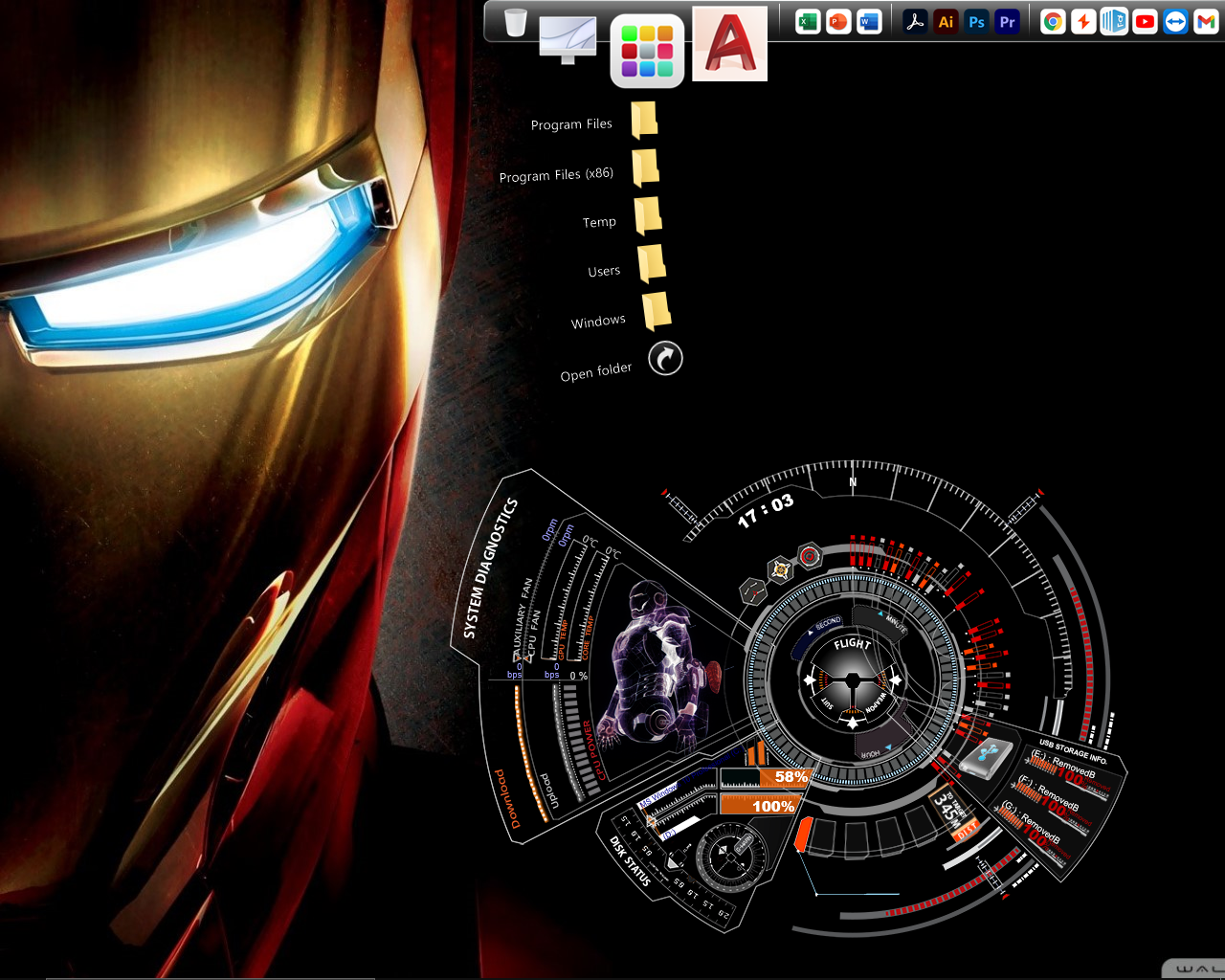Screen dimensions: 1225x980
Task: Click the USB drive icon in storage widget
Action: pyautogui.click(x=986, y=760)
